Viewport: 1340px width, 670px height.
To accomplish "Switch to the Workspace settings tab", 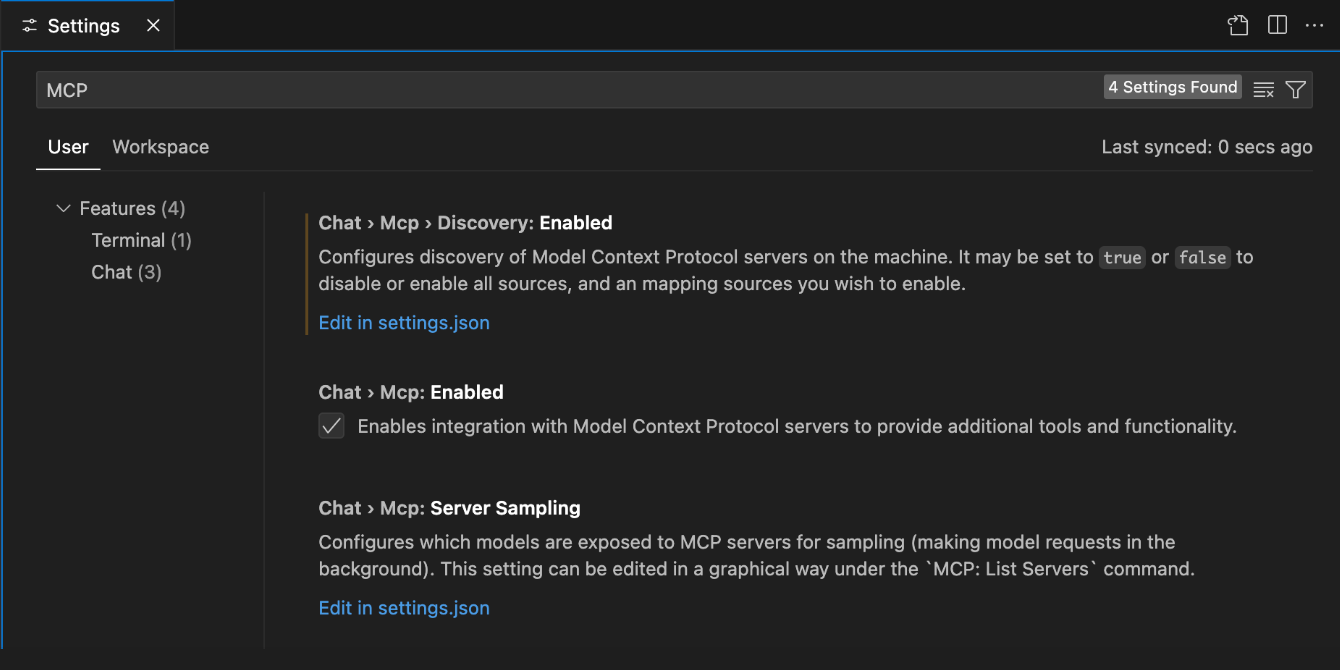I will click(160, 146).
